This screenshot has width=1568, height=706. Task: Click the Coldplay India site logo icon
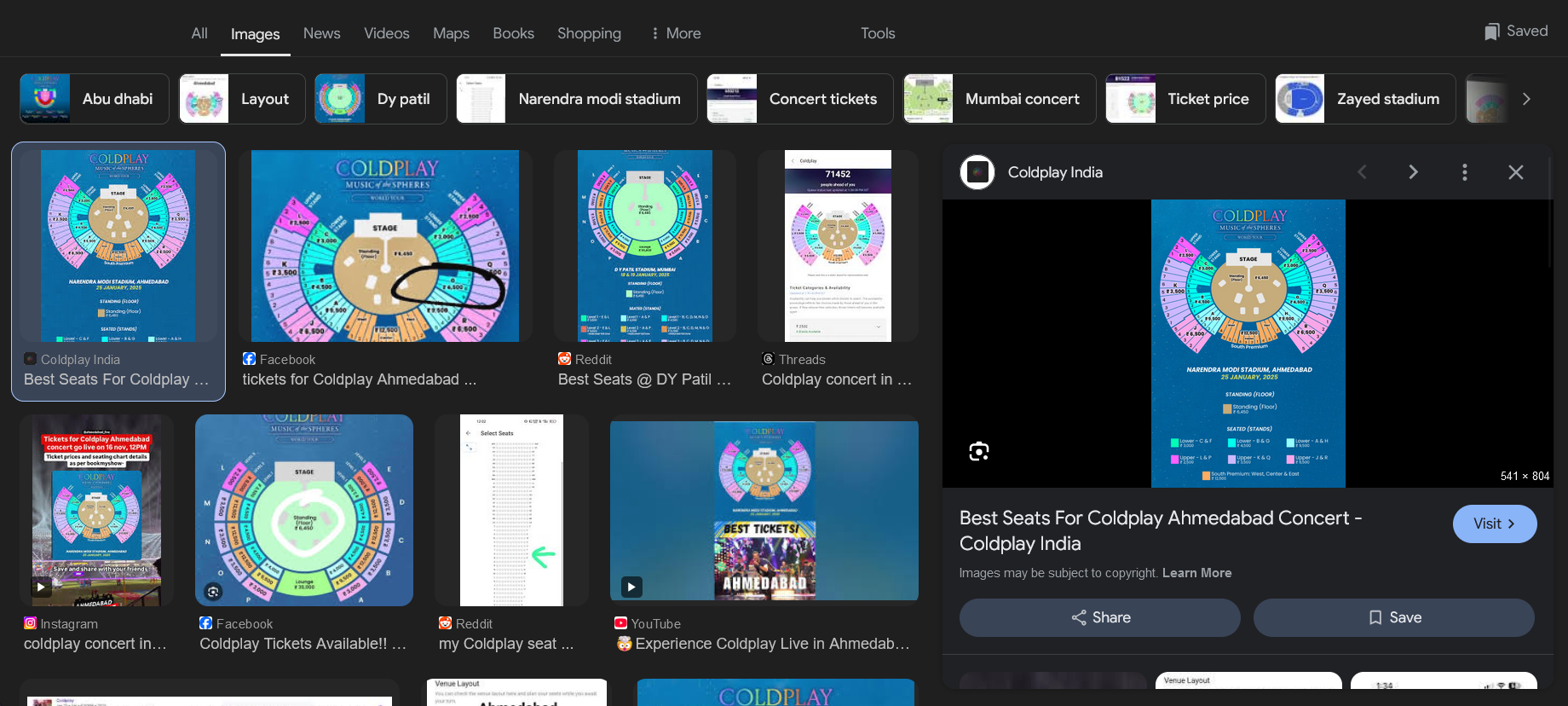(977, 172)
